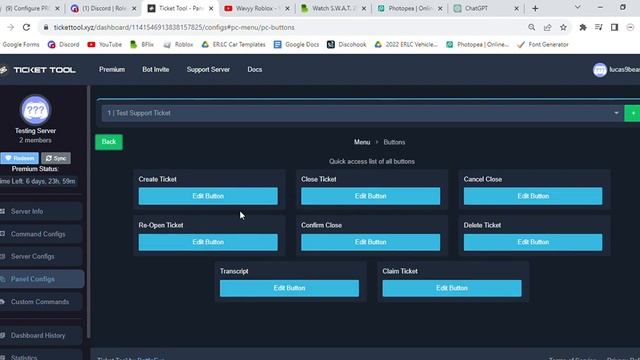Open the browser zoom magnifier icon
The image size is (640, 360).
click(531, 27)
